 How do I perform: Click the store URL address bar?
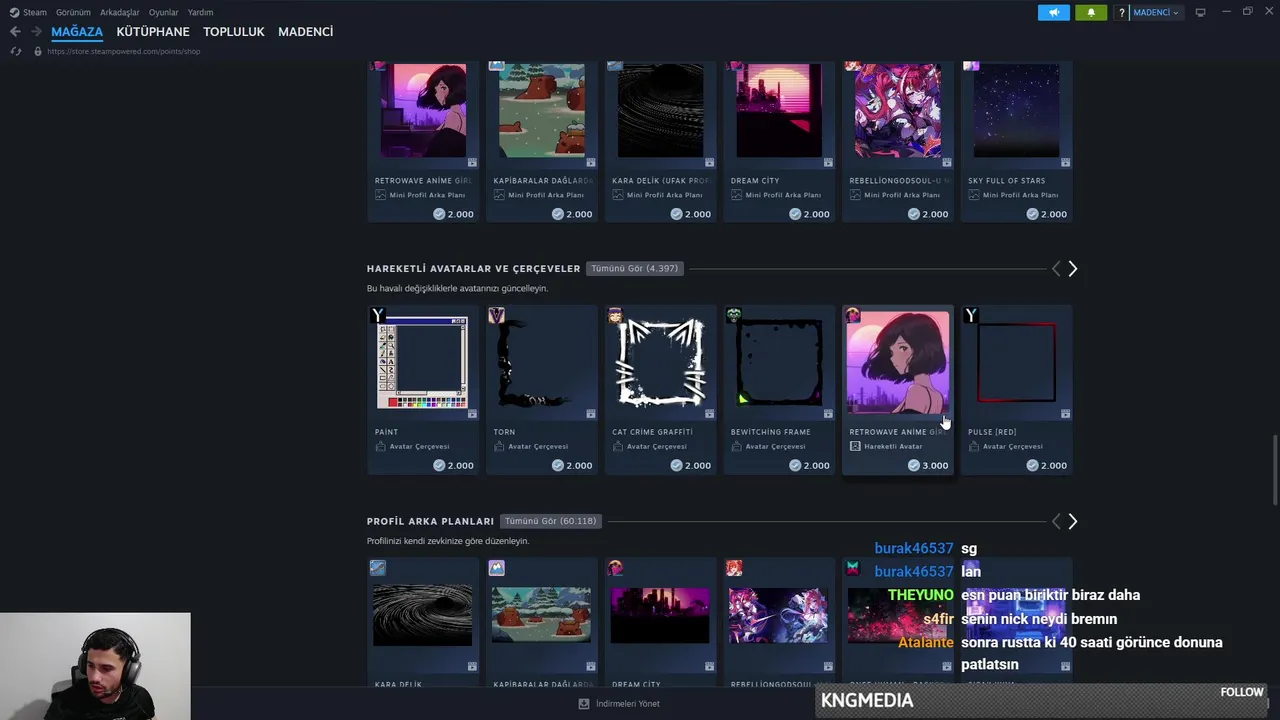[124, 51]
